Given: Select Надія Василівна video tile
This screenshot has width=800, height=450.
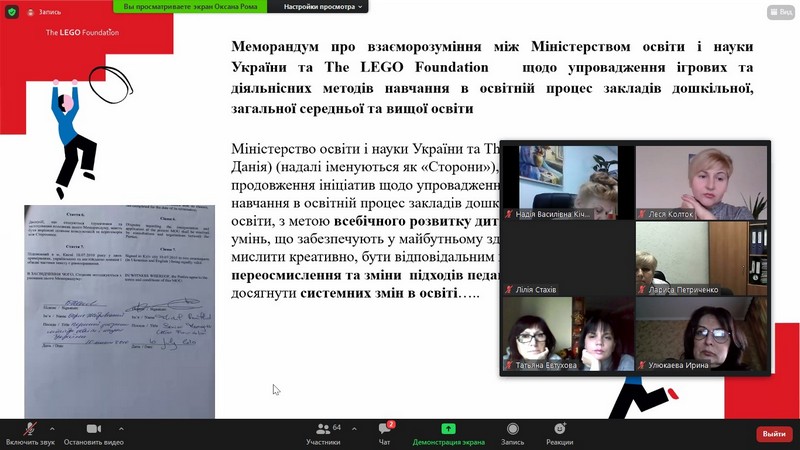Looking at the screenshot, I should click(x=568, y=183).
